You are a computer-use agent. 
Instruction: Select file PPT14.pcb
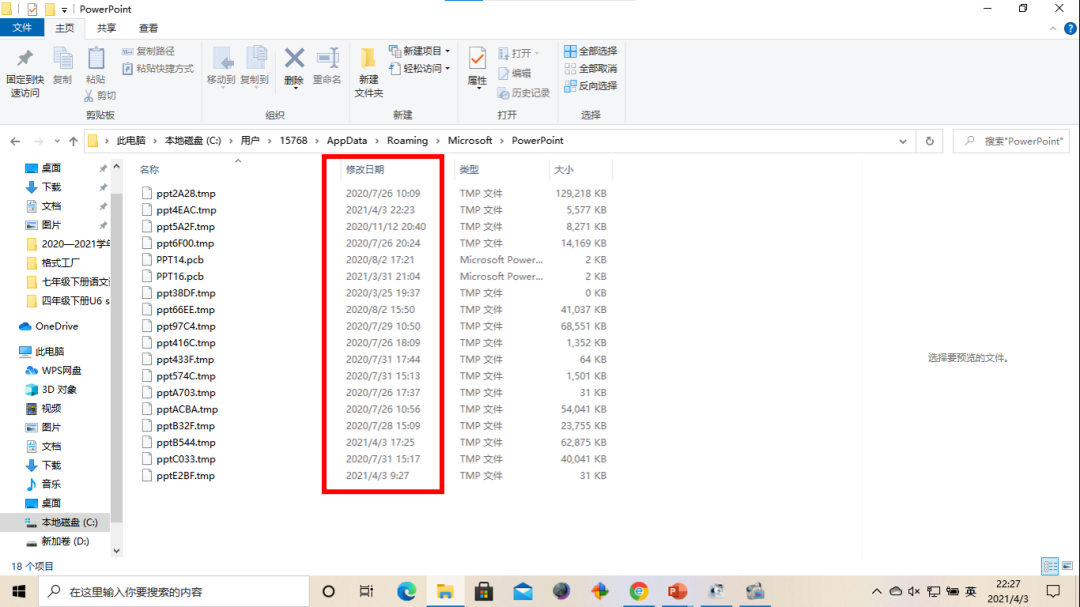180,260
